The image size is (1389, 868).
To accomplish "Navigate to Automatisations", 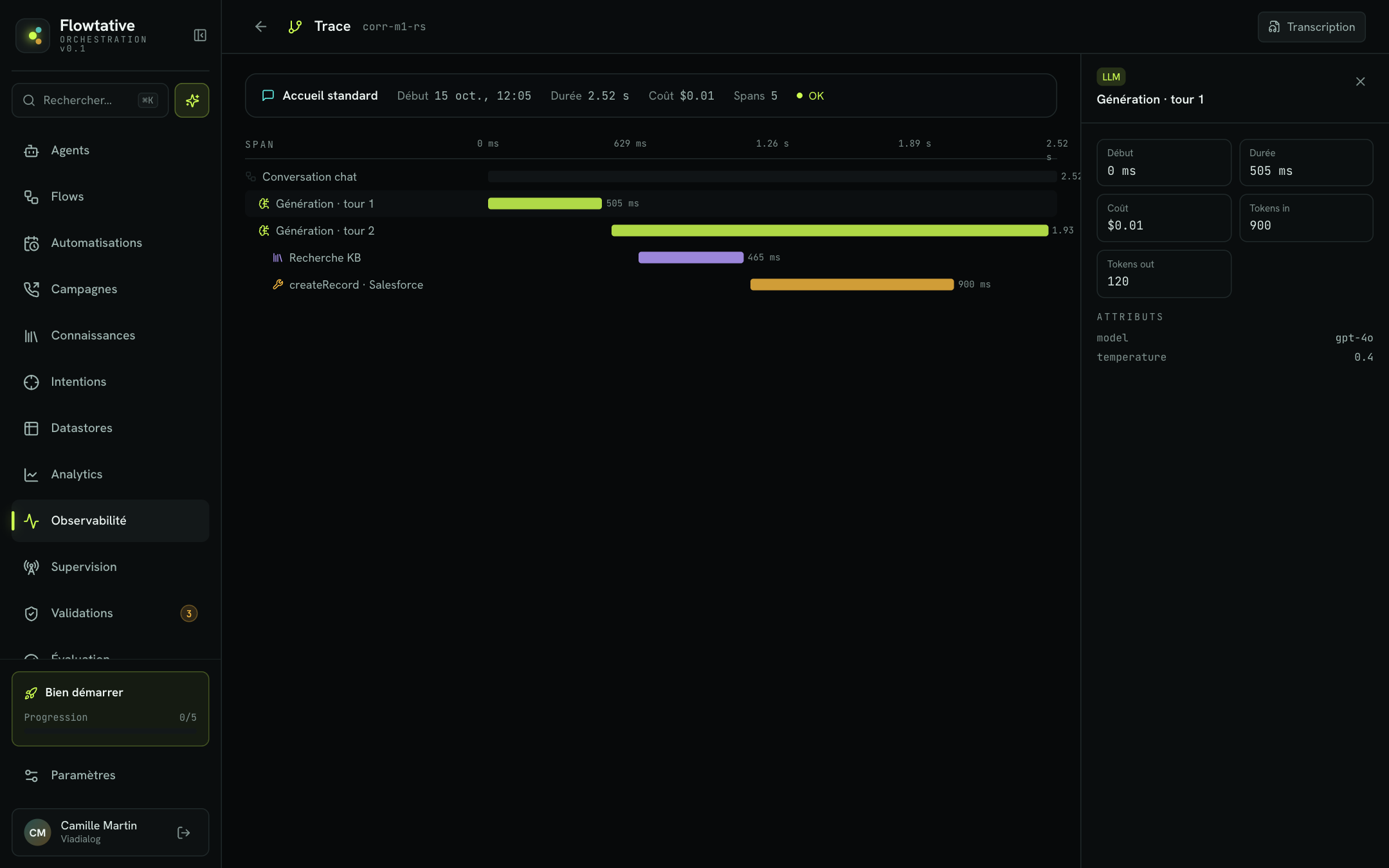I will [x=110, y=243].
